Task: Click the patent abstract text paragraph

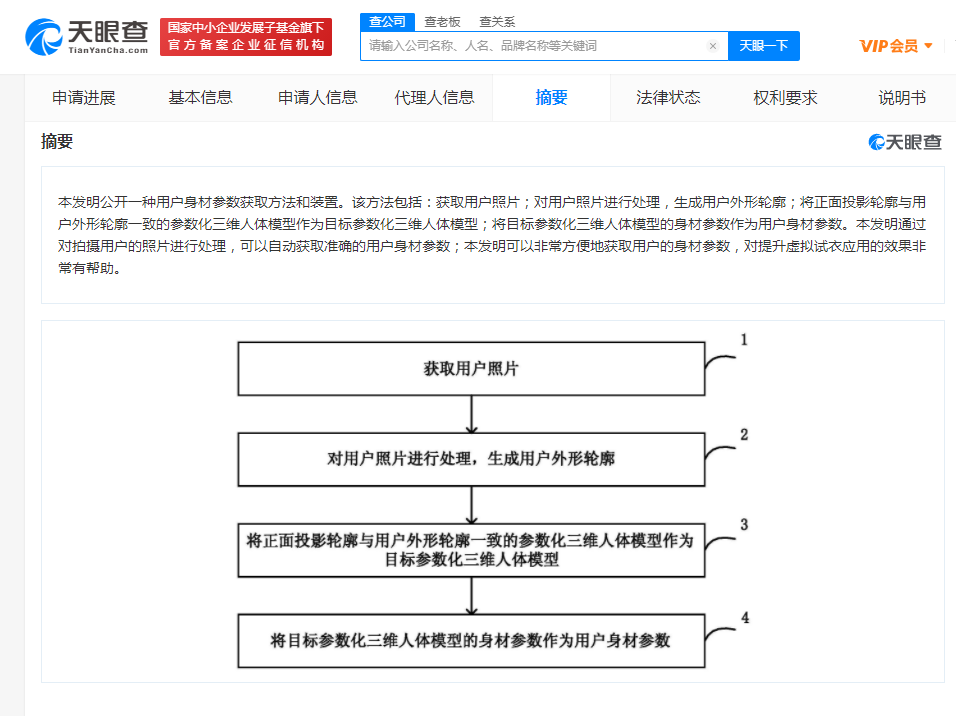Action: pyautogui.click(x=492, y=235)
